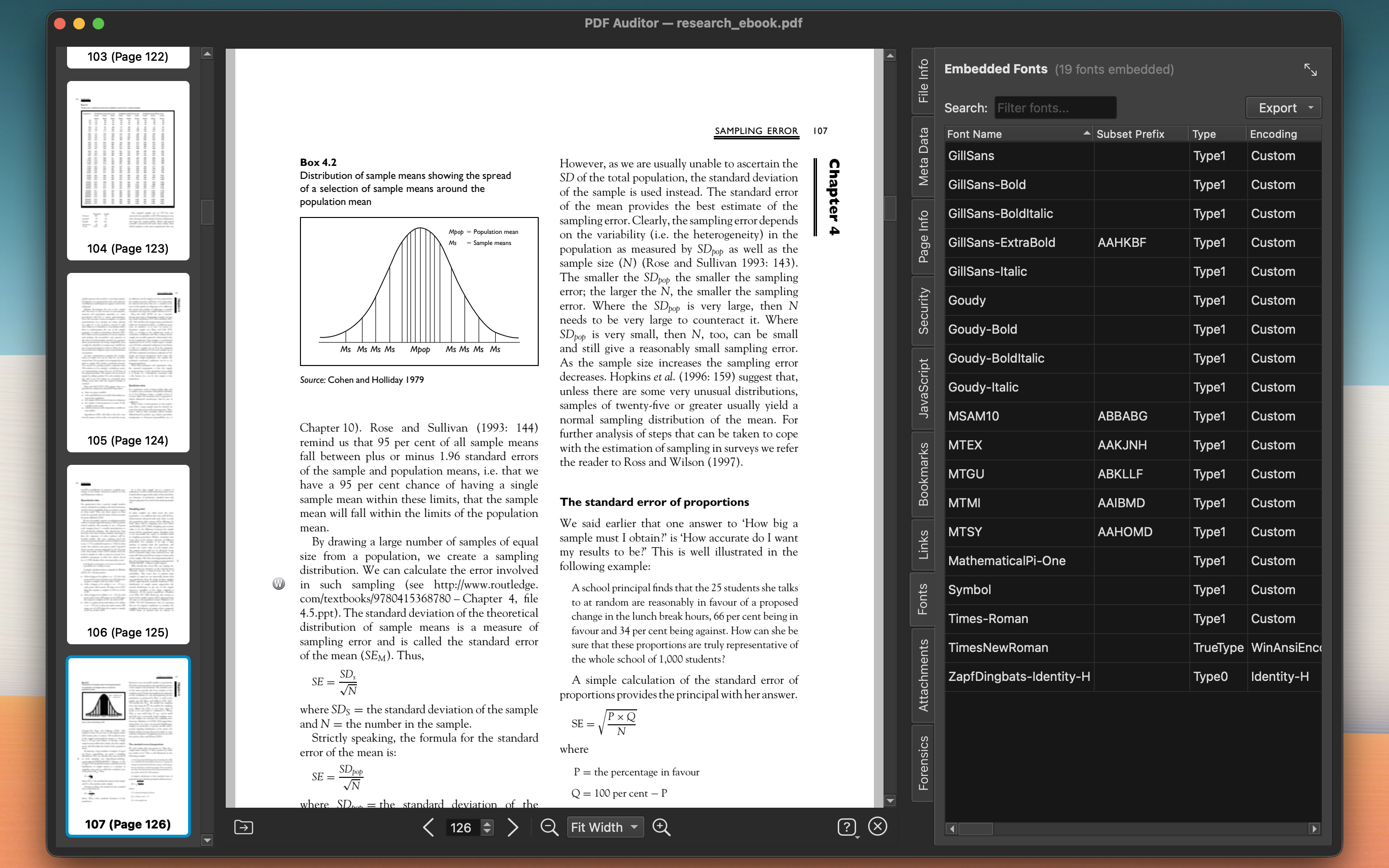Go to the next page with the arrow icon
Screen dimensions: 1389x868
click(x=512, y=827)
